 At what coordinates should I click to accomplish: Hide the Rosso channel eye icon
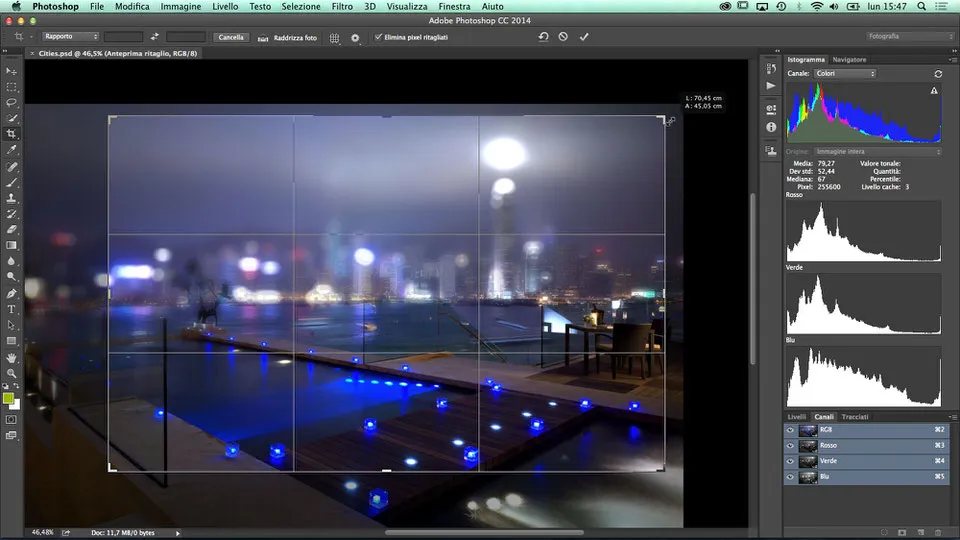pyautogui.click(x=790, y=445)
